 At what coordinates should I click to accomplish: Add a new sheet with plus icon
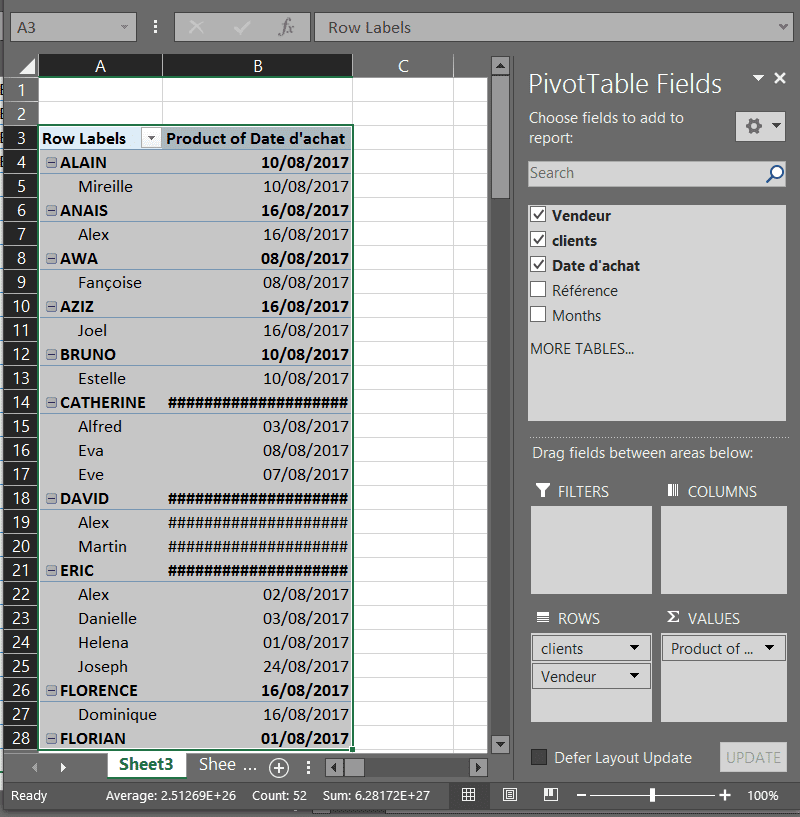279,767
